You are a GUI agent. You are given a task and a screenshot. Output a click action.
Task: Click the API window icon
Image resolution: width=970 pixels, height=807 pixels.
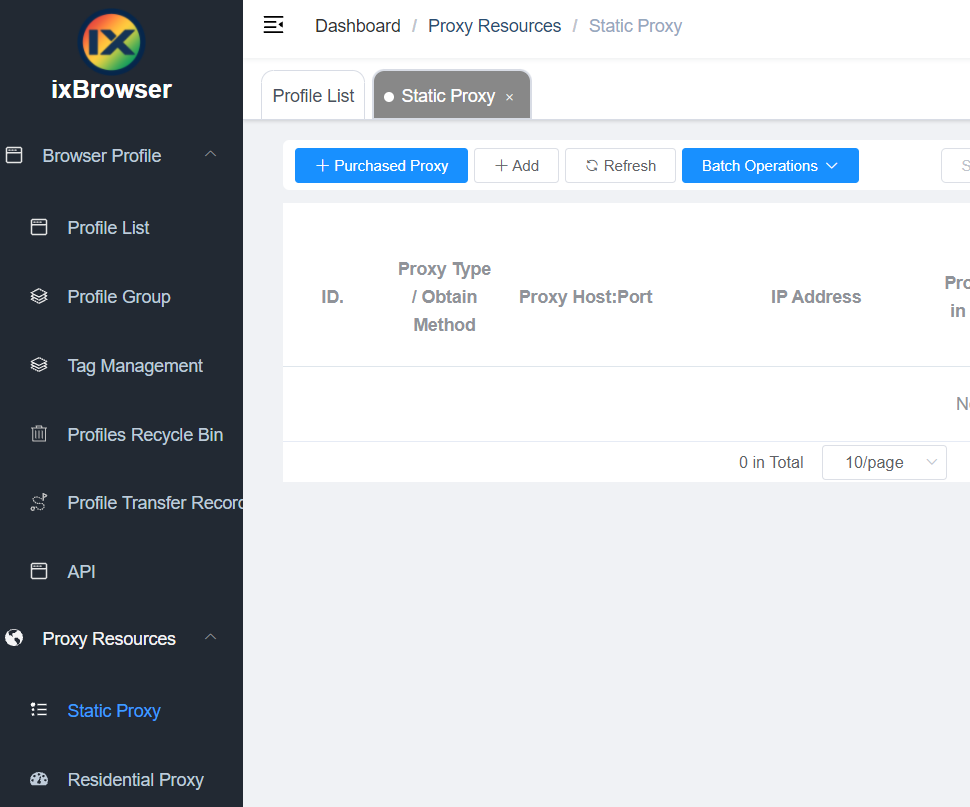[x=39, y=571]
